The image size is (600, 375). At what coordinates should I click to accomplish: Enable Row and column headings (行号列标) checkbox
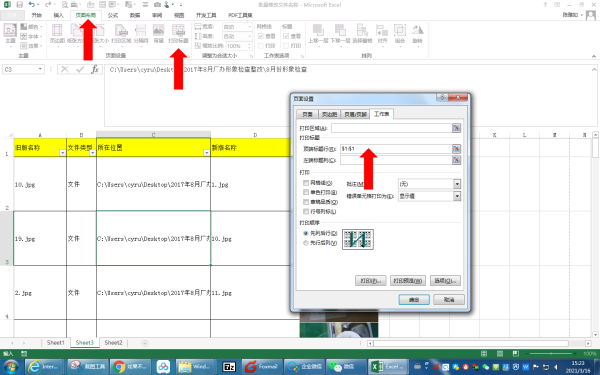click(x=306, y=211)
